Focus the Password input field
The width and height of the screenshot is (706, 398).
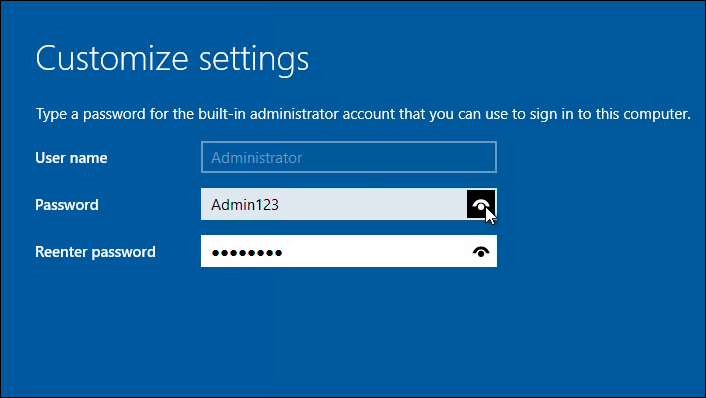tap(334, 204)
